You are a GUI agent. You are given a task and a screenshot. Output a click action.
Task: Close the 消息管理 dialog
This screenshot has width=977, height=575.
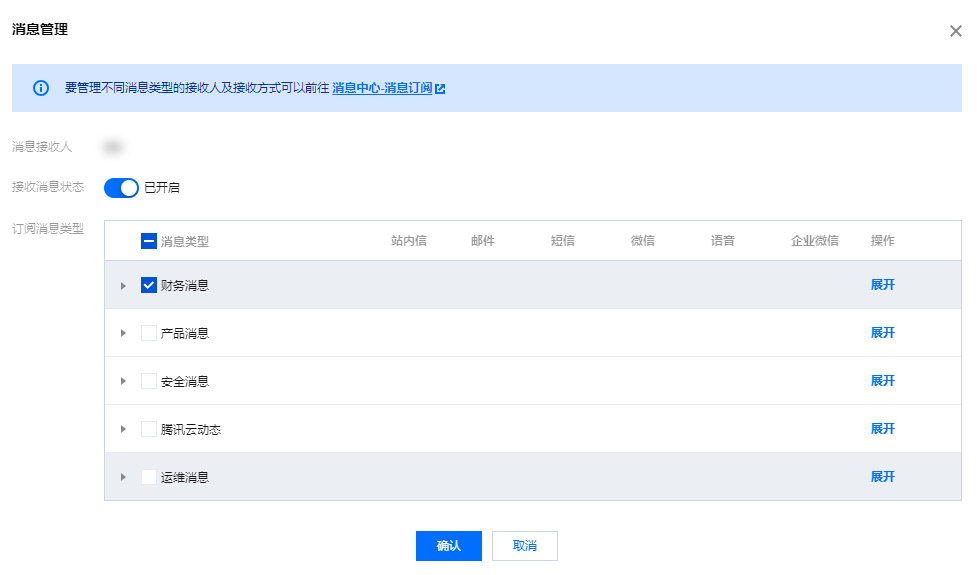(x=955, y=31)
